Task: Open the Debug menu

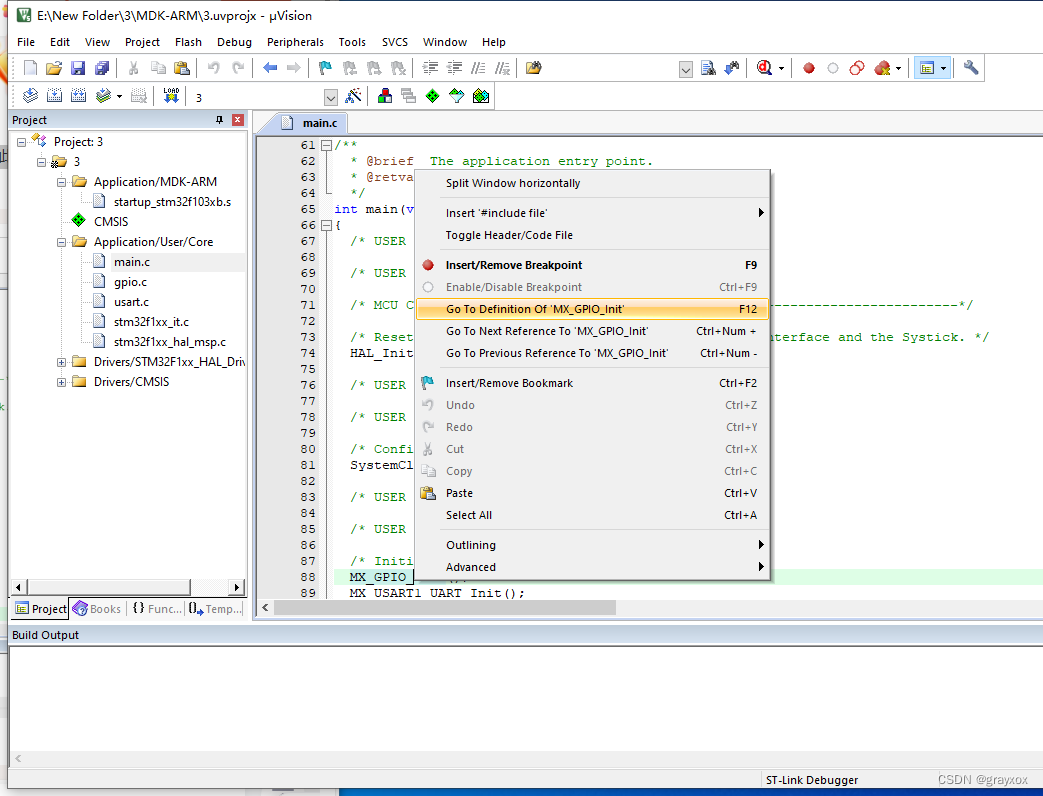Action: click(234, 42)
